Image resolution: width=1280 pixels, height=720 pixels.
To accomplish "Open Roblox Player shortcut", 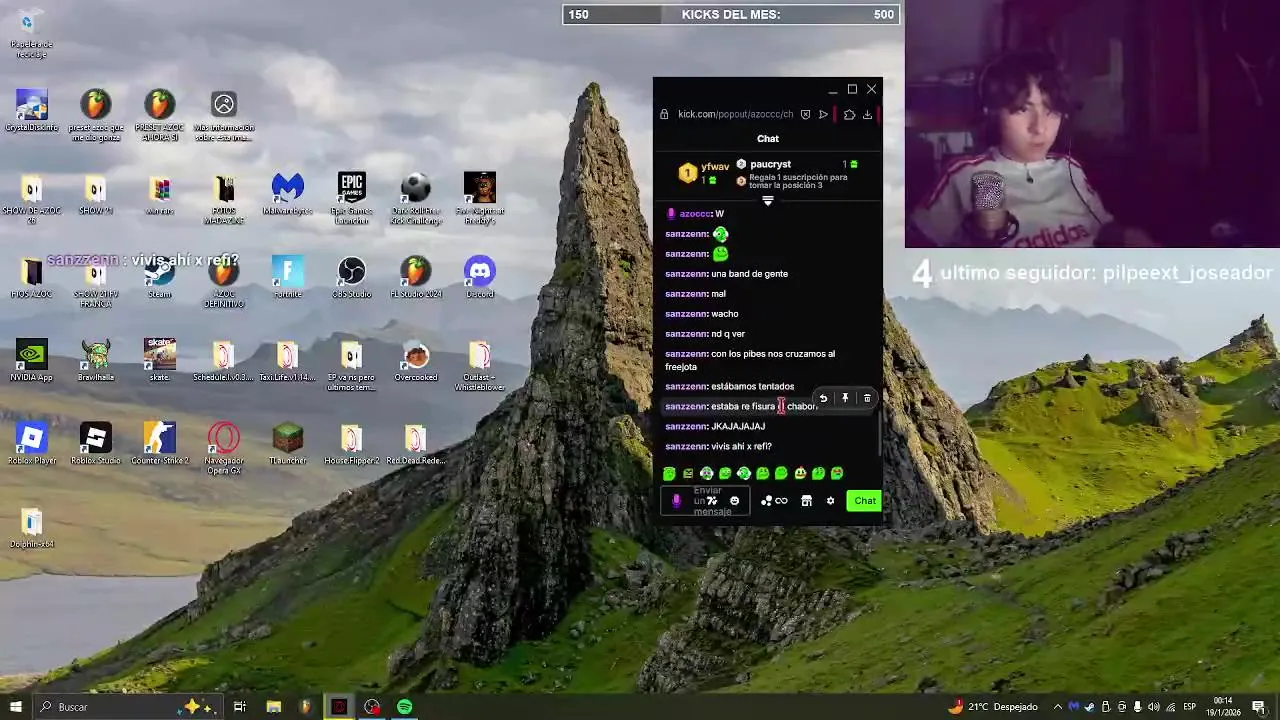I will 31,443.
